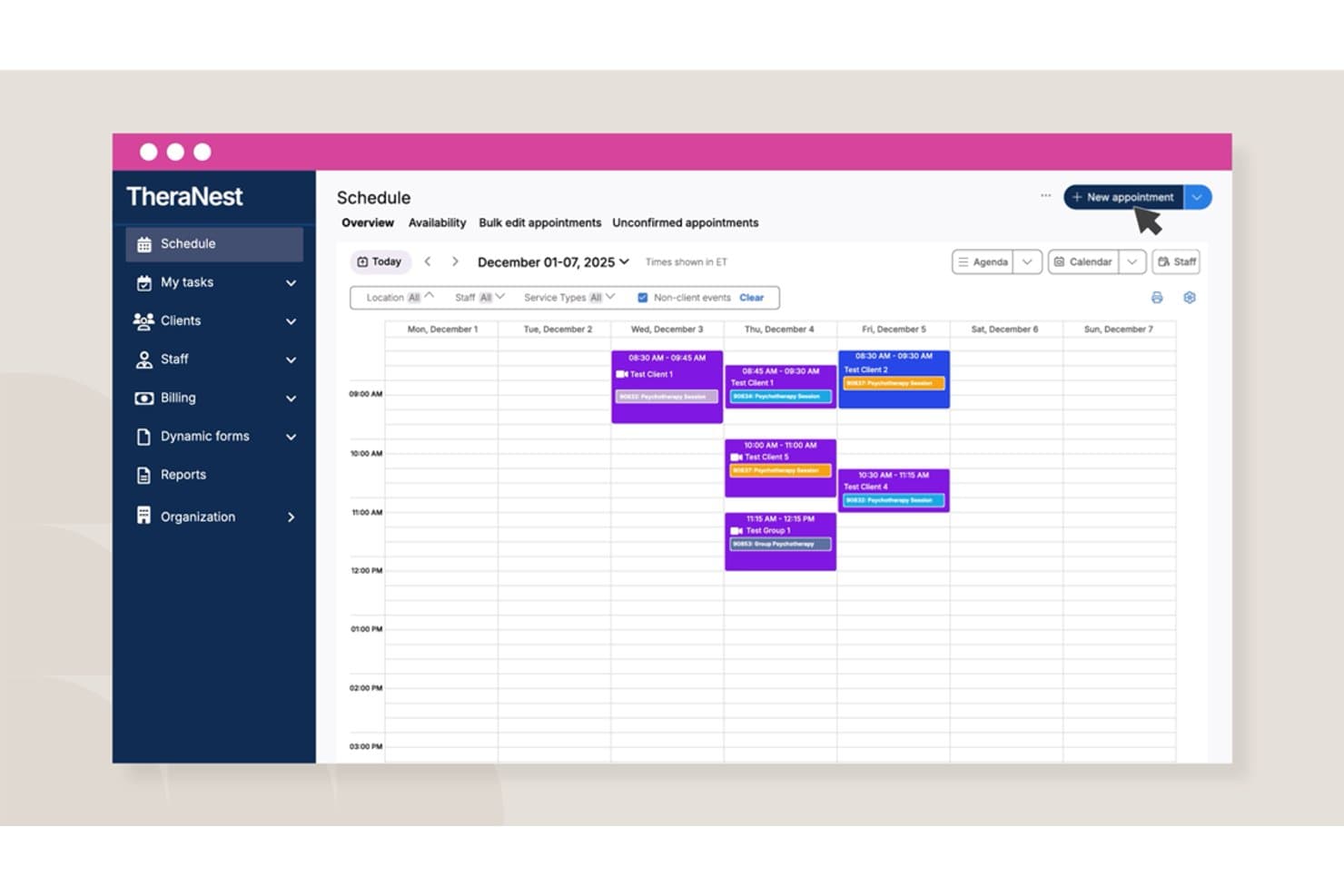This screenshot has width=1344, height=896.
Task: Click the Times shown in ET label
Action: [687, 262]
